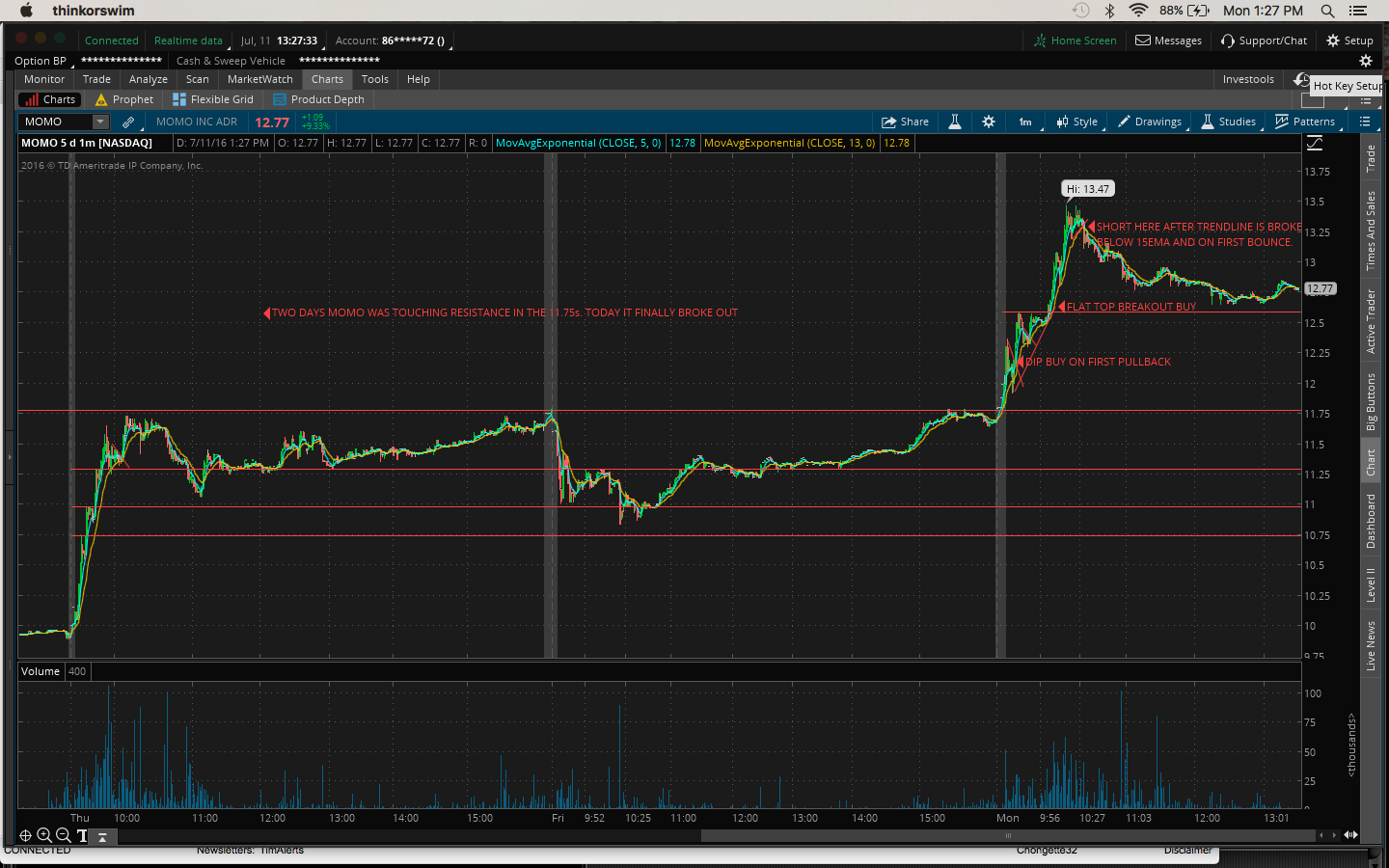This screenshot has width=1389, height=868.
Task: Toggle the Trade side panel
Action: [x=1371, y=159]
